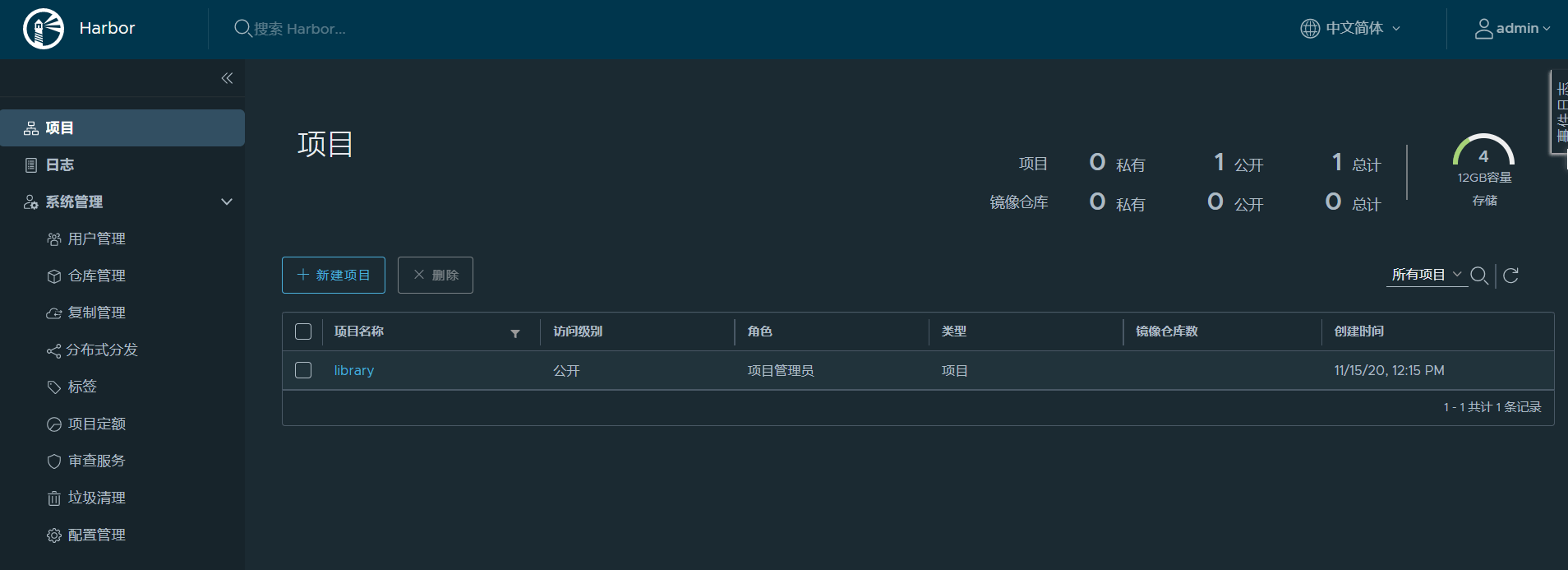Open the 所有项目 filter dropdown
Image resolution: width=1568 pixels, height=570 pixels.
tap(1426, 275)
